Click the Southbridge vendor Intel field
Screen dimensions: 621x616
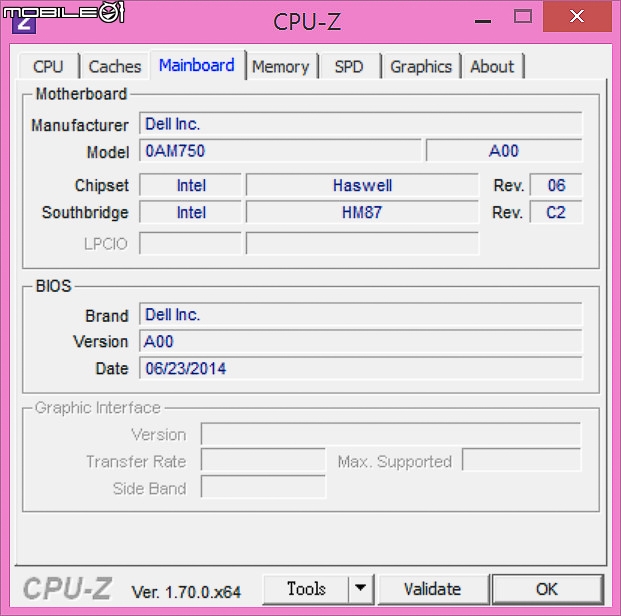coord(190,212)
